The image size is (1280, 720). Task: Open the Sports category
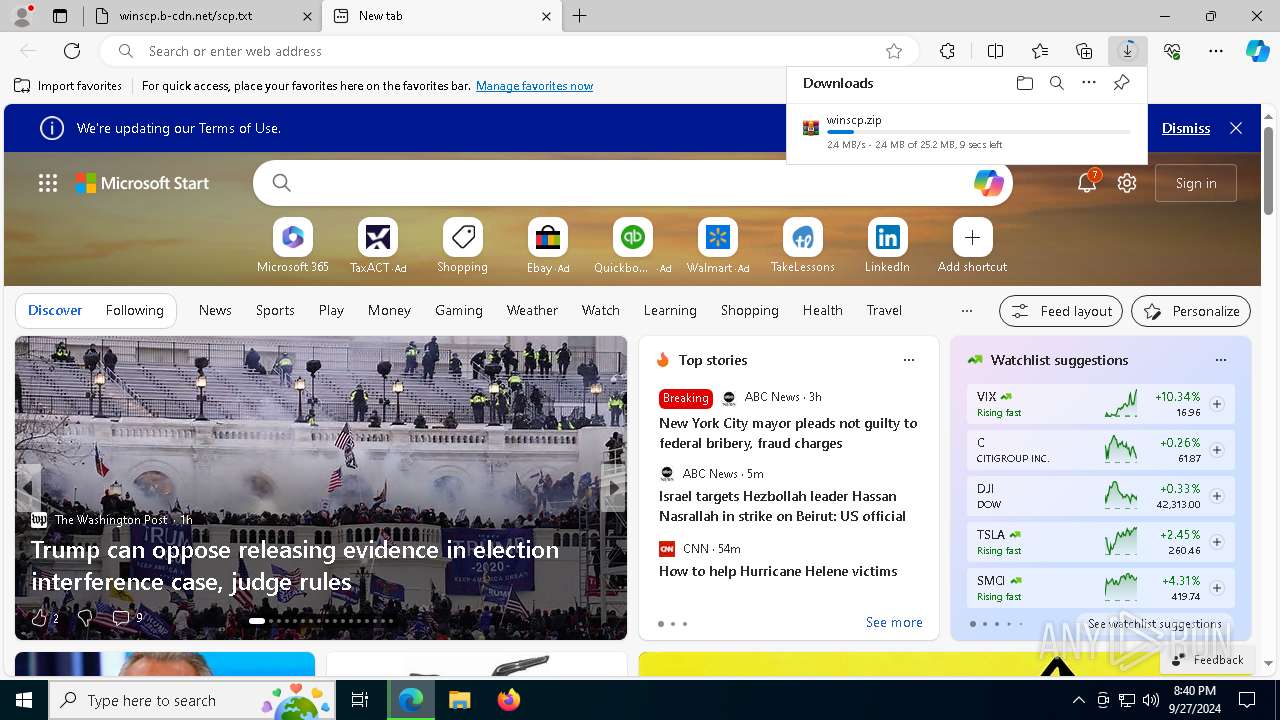point(275,310)
